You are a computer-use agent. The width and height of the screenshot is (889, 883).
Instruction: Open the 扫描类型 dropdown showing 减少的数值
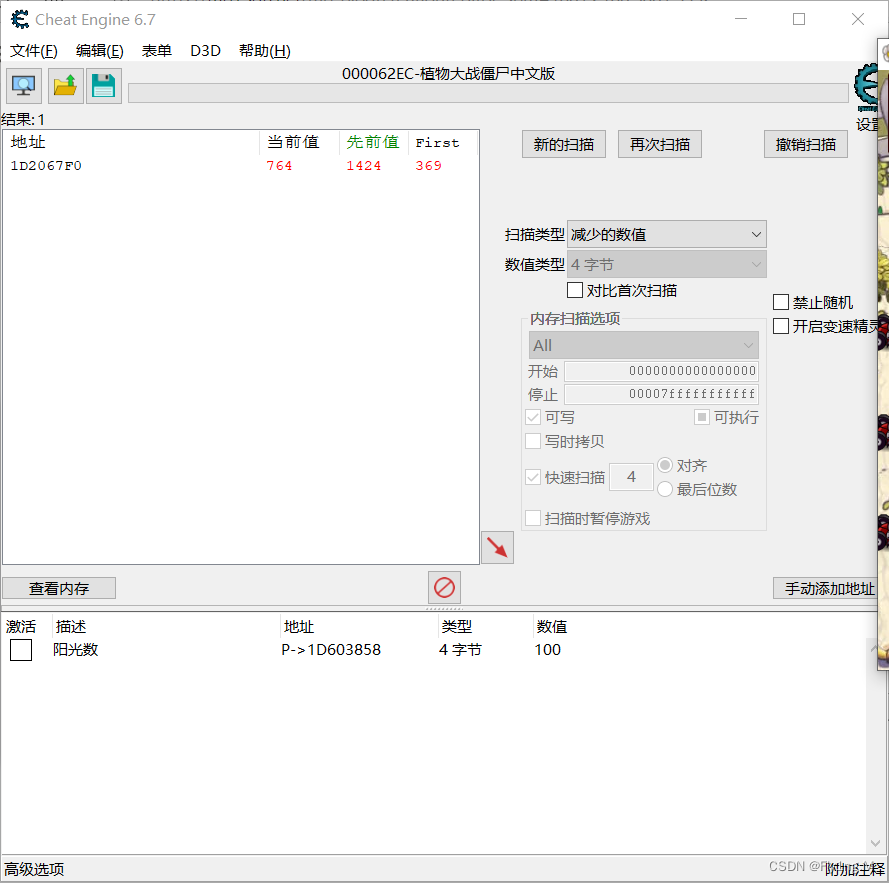667,234
